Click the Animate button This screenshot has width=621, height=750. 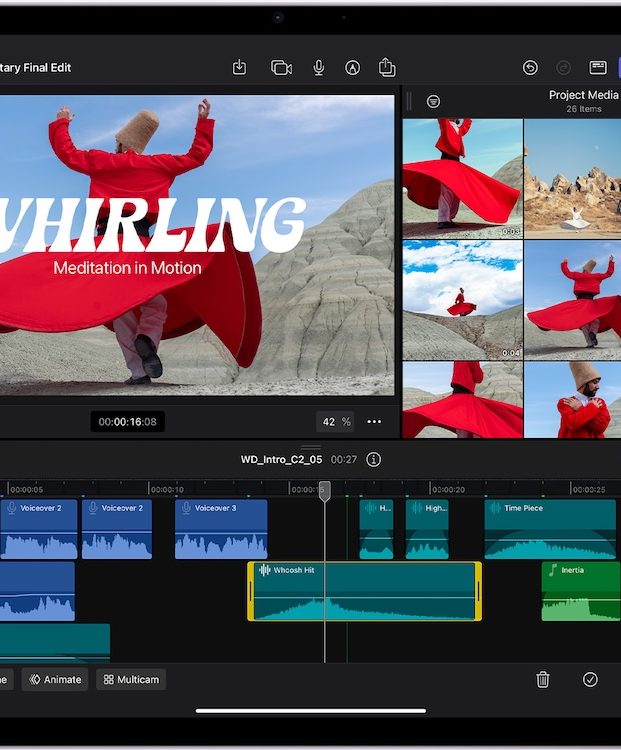(x=55, y=680)
